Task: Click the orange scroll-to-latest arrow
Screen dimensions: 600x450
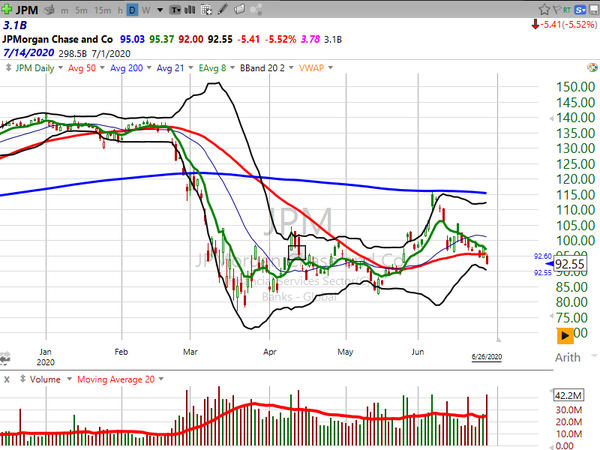Action: (566, 335)
